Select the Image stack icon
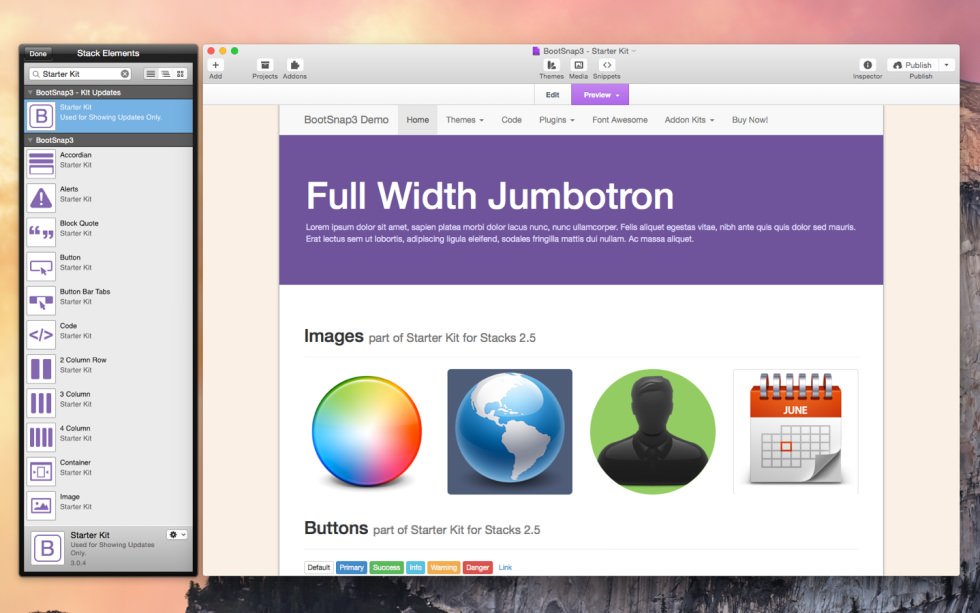 point(41,506)
